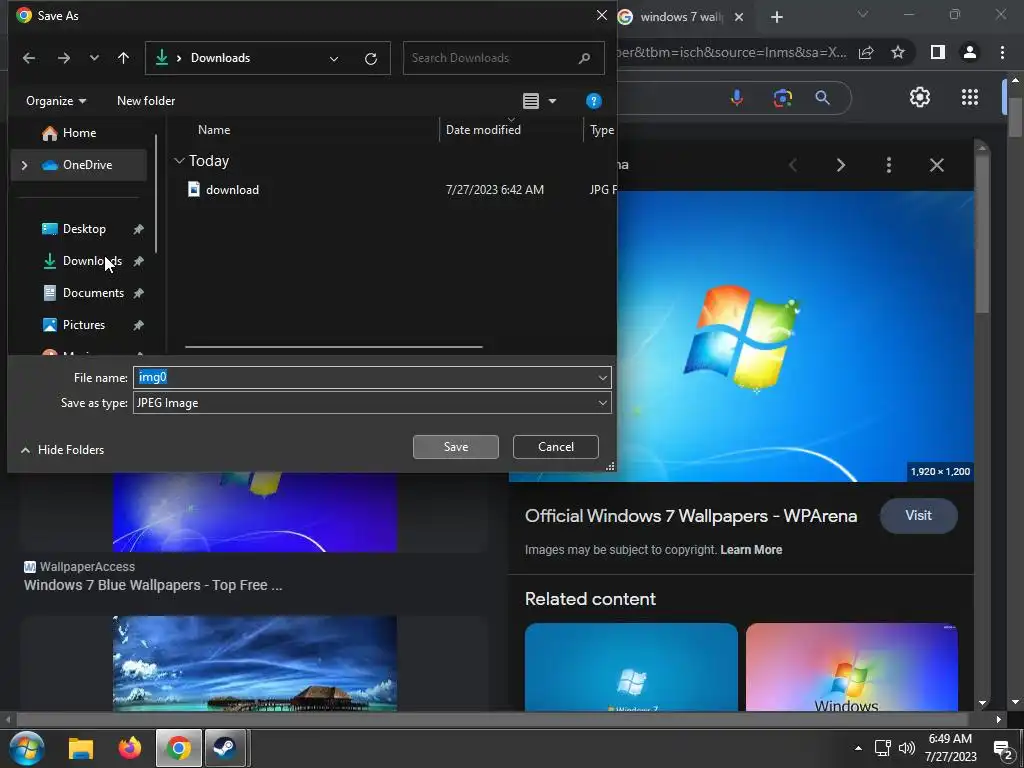This screenshot has width=1024, height=768.
Task: Click the Search Downloads field
Action: 503,58
